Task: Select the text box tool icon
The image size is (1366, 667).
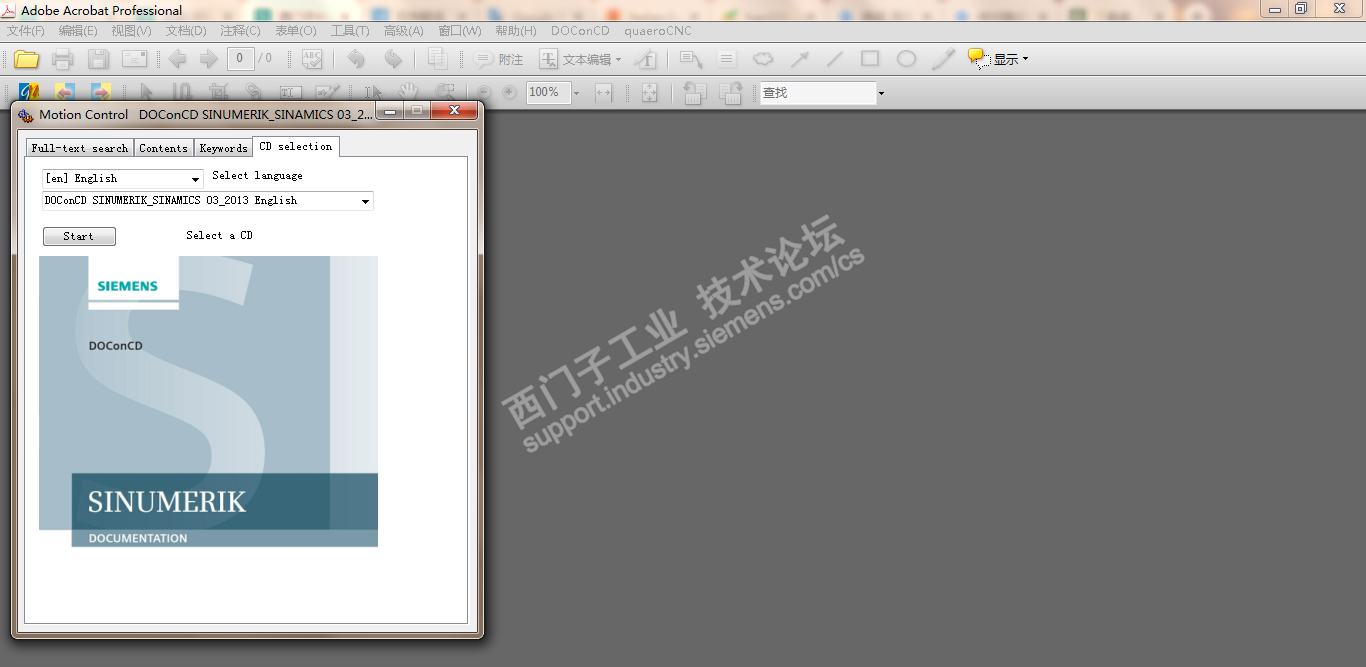Action: 727,59
